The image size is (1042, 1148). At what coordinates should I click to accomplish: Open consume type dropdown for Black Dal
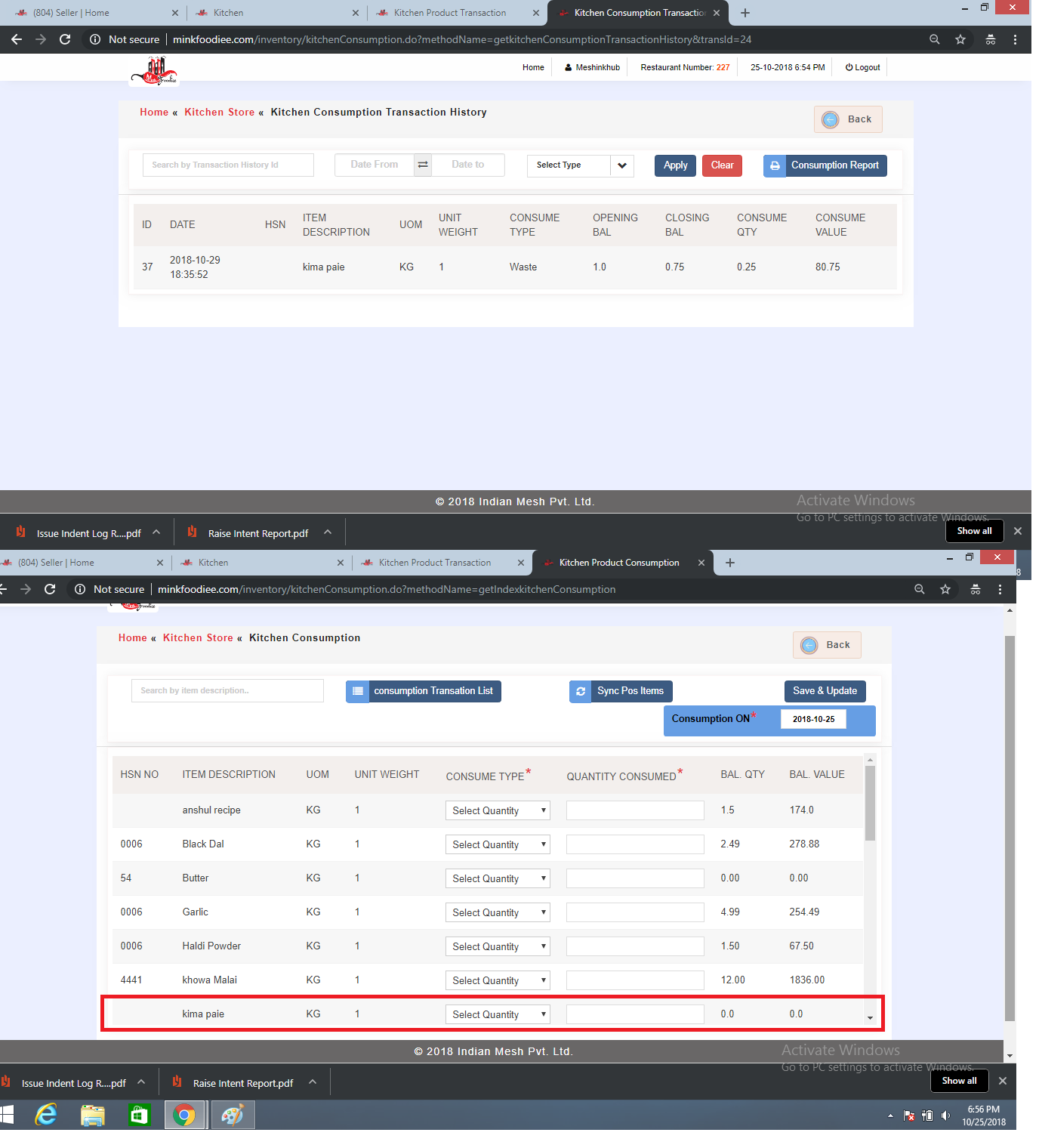[x=498, y=844]
